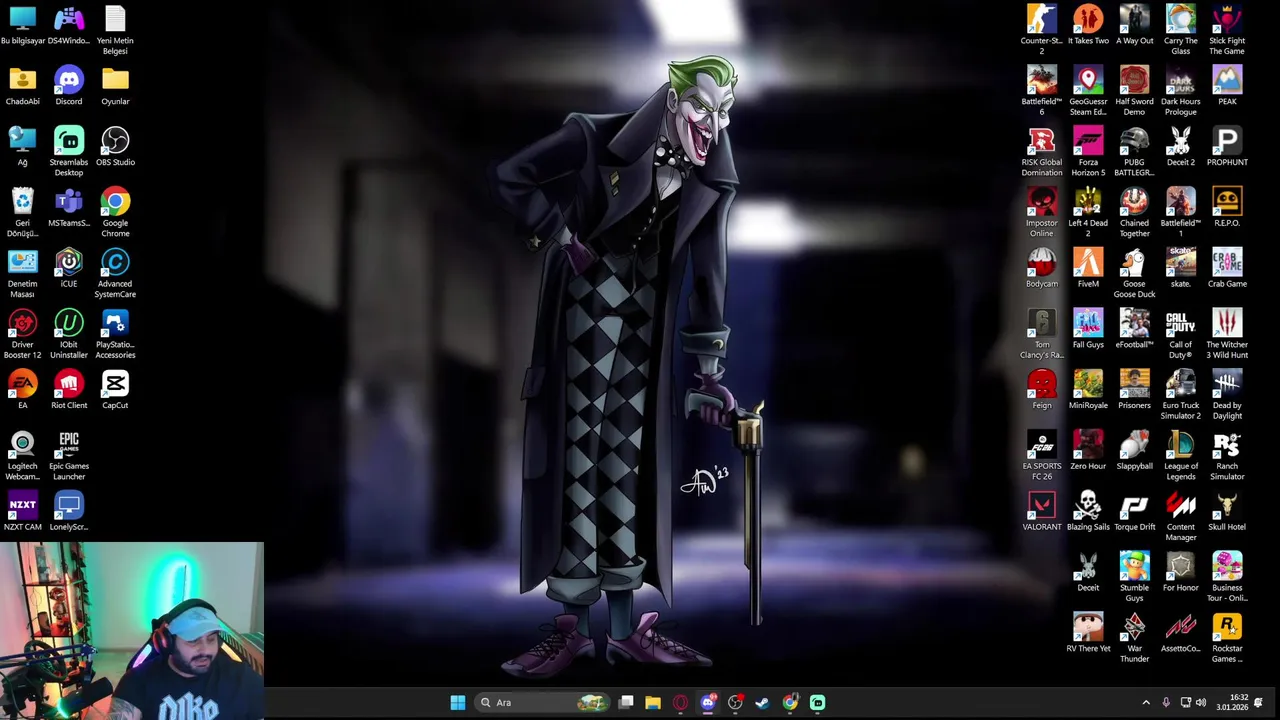Image resolution: width=1280 pixels, height=720 pixels.
Task: Select the Riot Client desktop icon
Action: point(69,384)
